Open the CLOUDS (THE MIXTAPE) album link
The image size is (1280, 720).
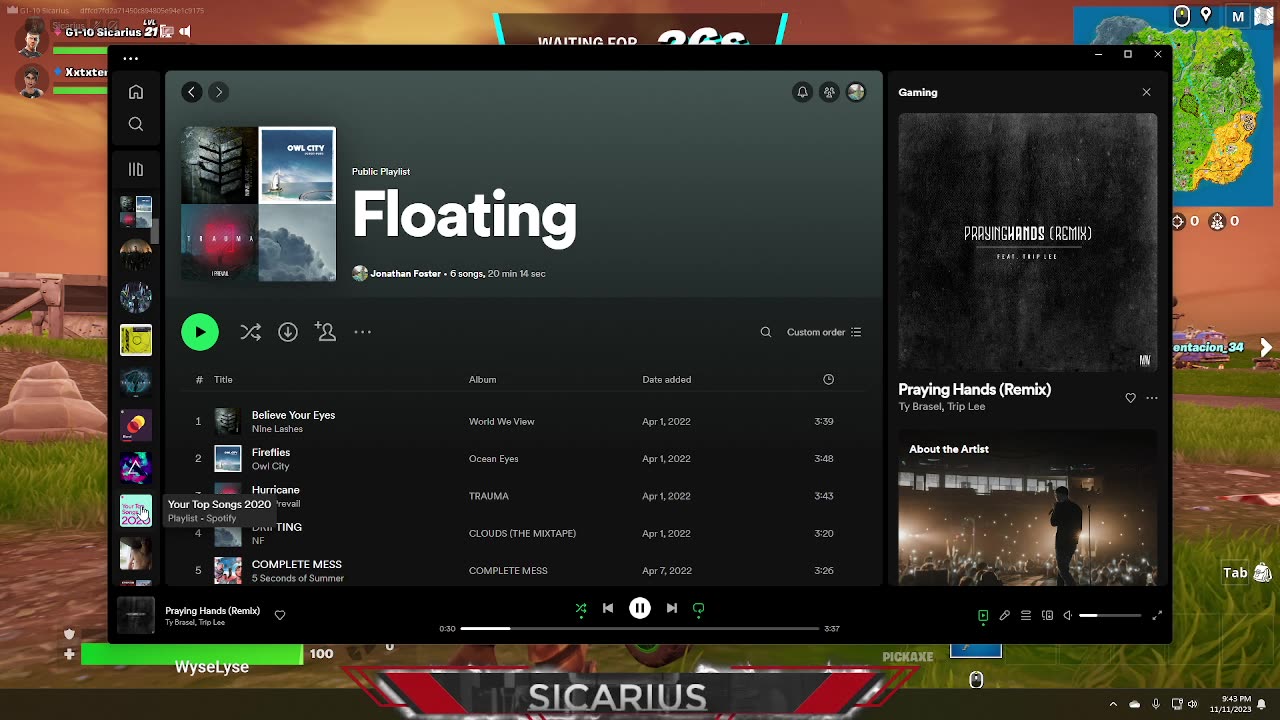[x=522, y=534]
